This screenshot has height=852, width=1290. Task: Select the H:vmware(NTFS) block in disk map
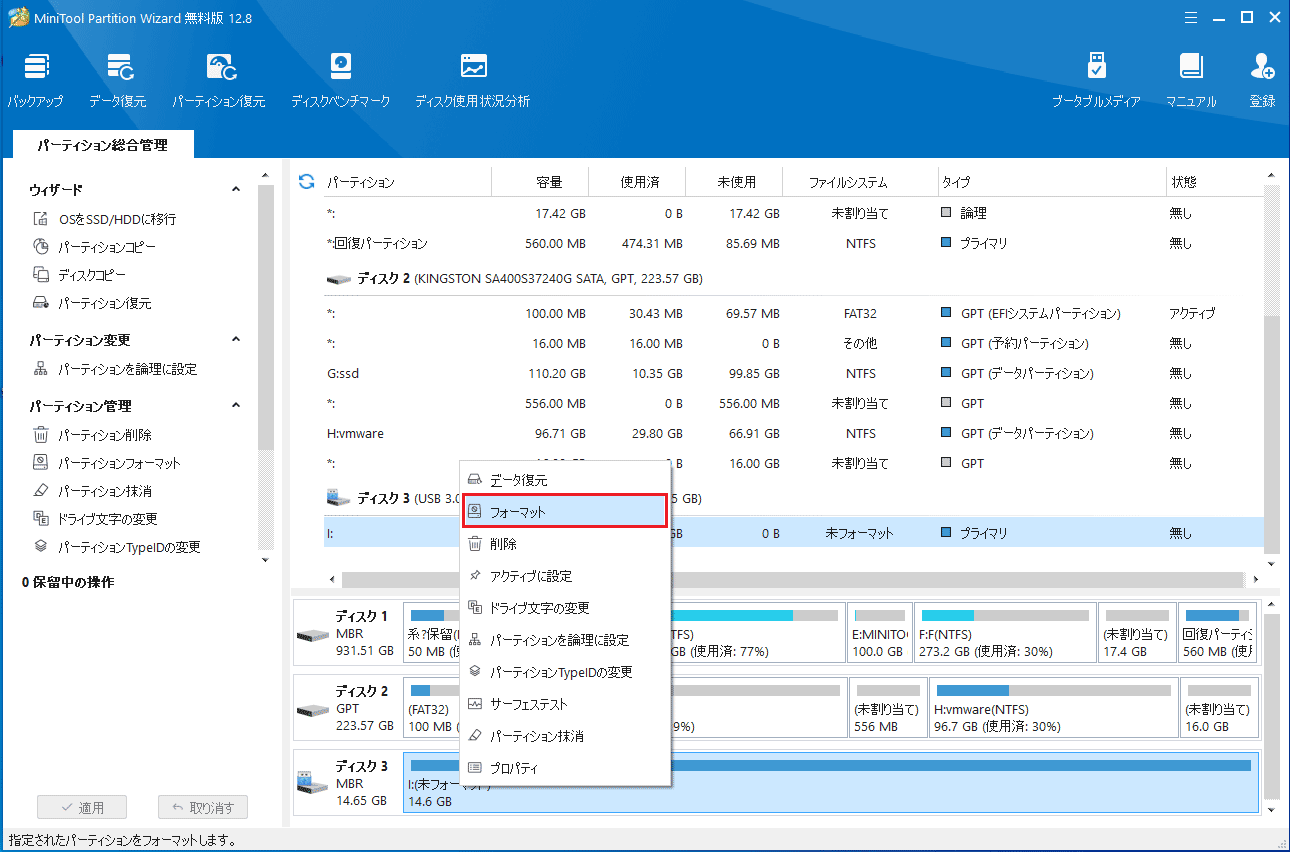[1053, 707]
